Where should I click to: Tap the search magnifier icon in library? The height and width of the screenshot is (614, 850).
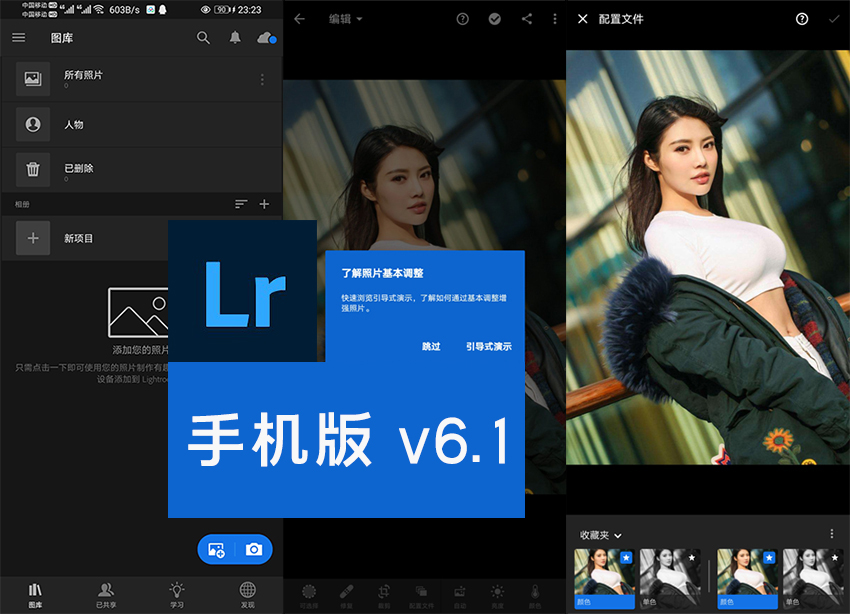pyautogui.click(x=203, y=37)
